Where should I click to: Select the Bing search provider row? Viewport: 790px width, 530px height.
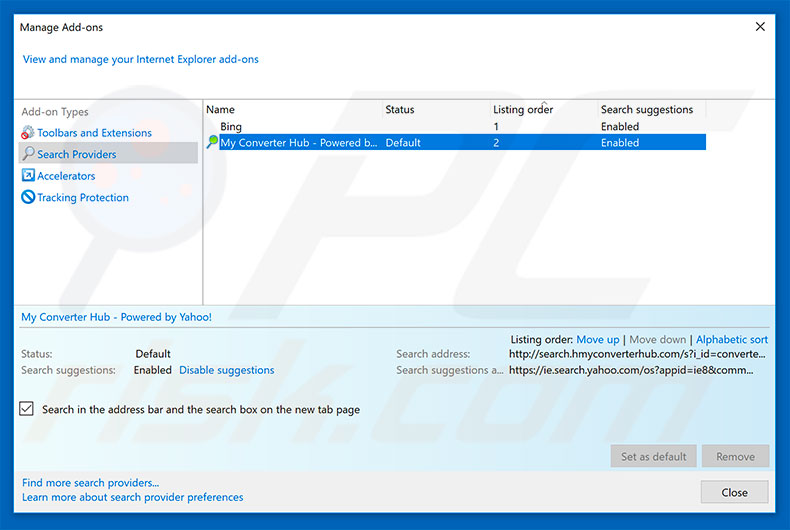tap(455, 126)
